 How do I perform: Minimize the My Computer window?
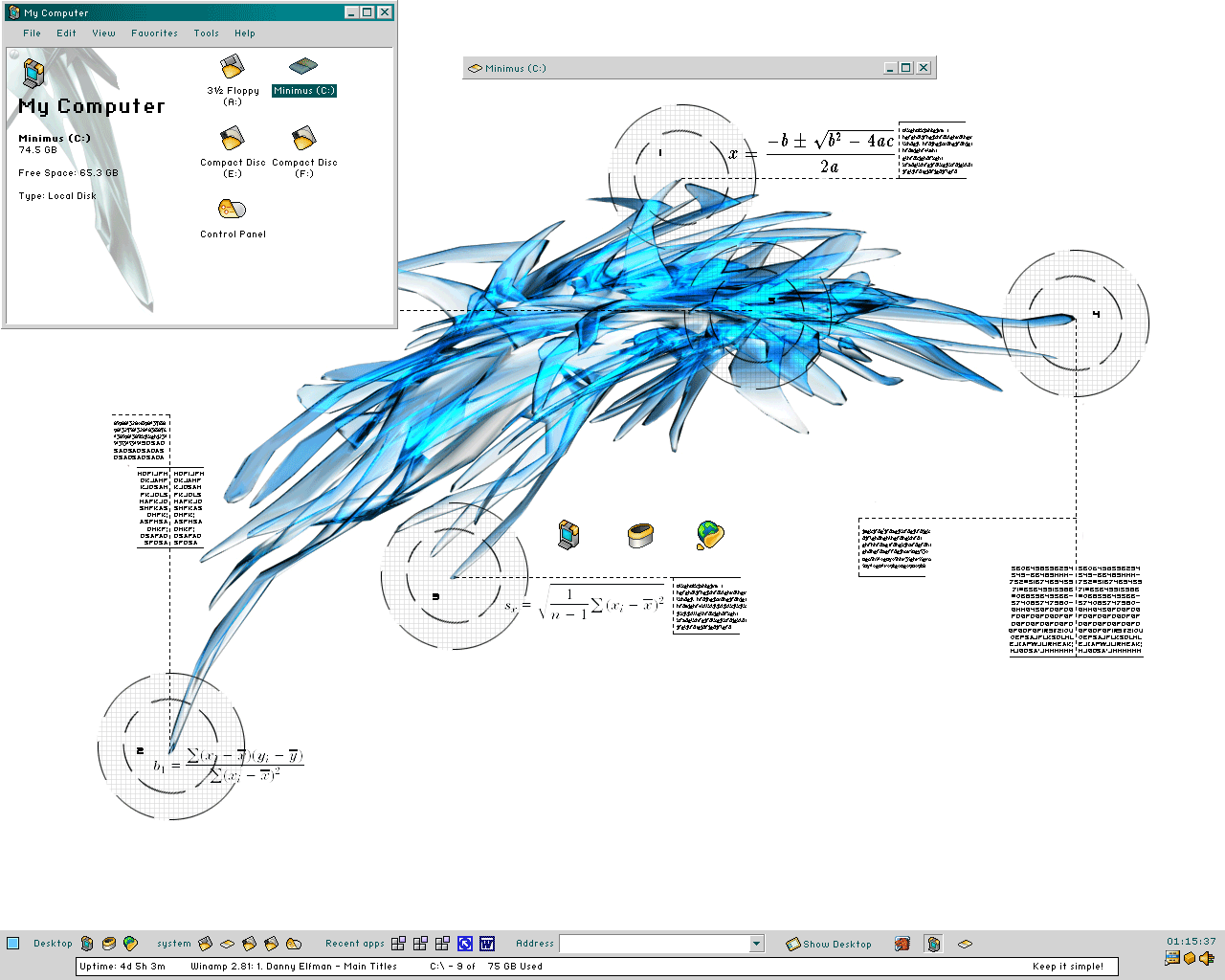coord(350,12)
